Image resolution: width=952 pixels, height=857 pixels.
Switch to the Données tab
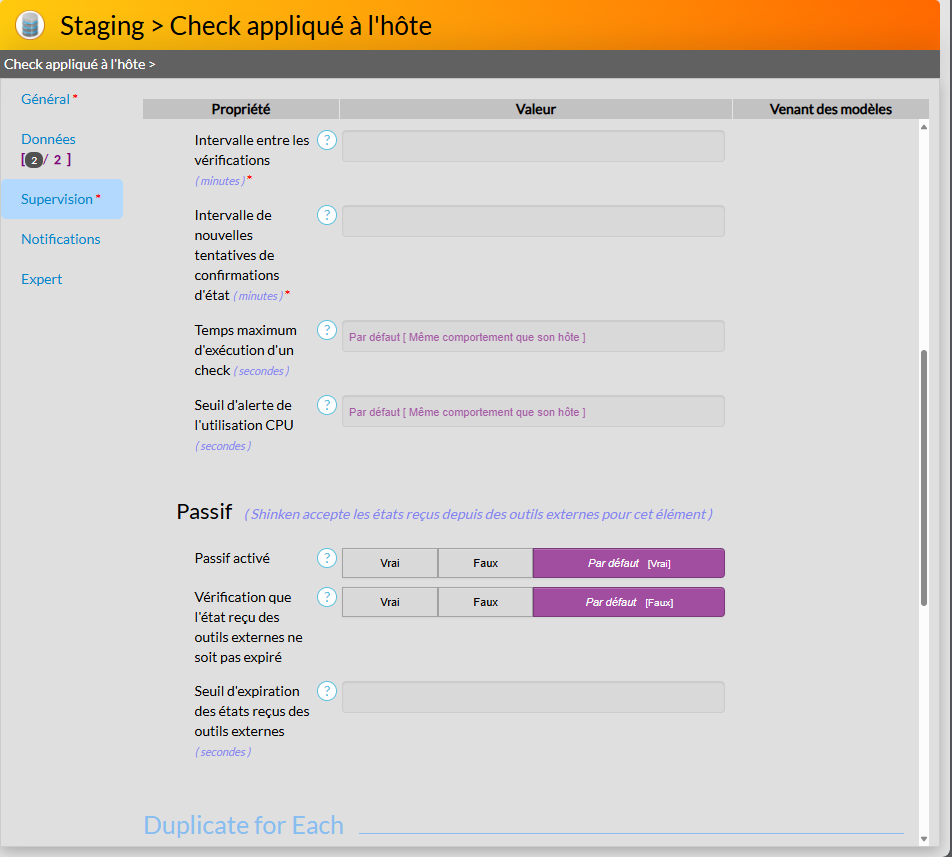[48, 139]
